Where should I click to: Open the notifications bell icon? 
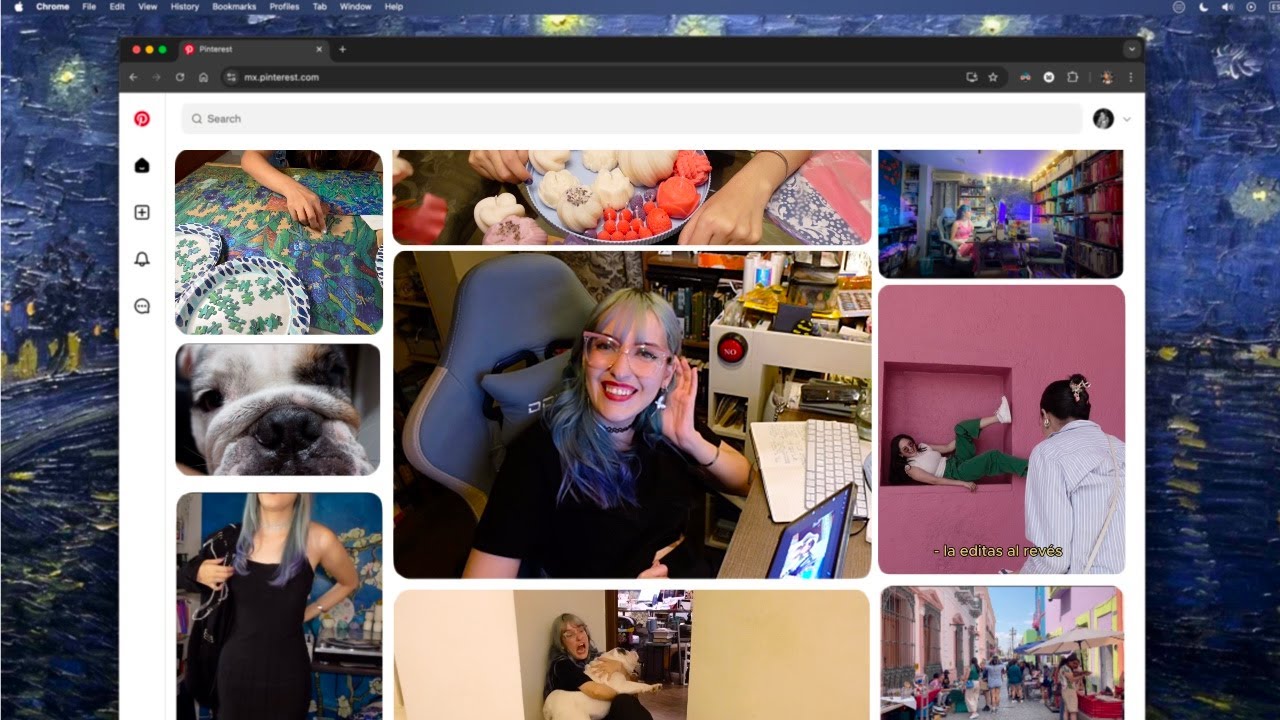pyautogui.click(x=142, y=259)
